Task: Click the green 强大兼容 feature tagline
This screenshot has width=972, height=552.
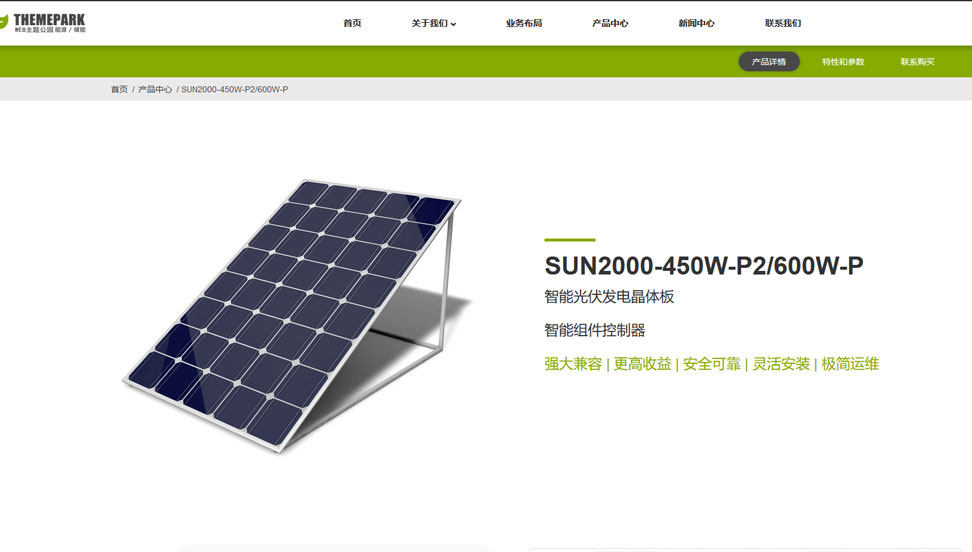Action: click(573, 364)
